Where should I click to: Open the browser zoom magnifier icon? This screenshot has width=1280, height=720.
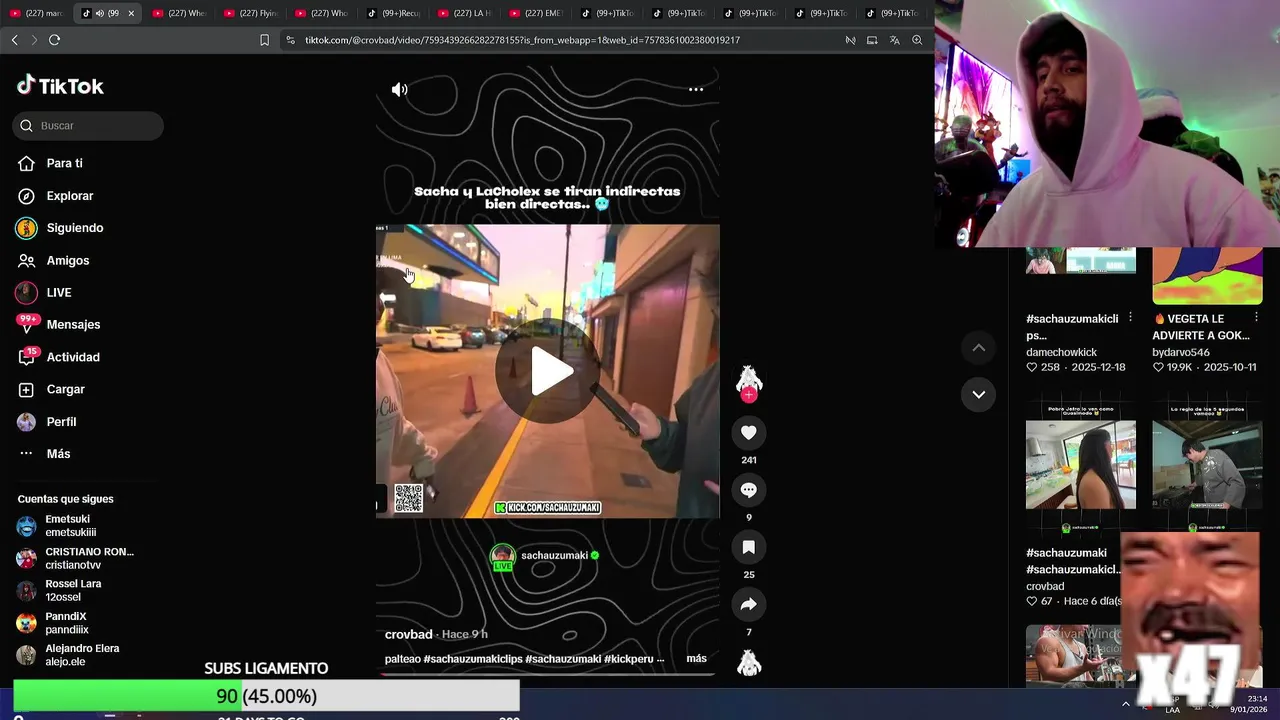click(x=917, y=40)
